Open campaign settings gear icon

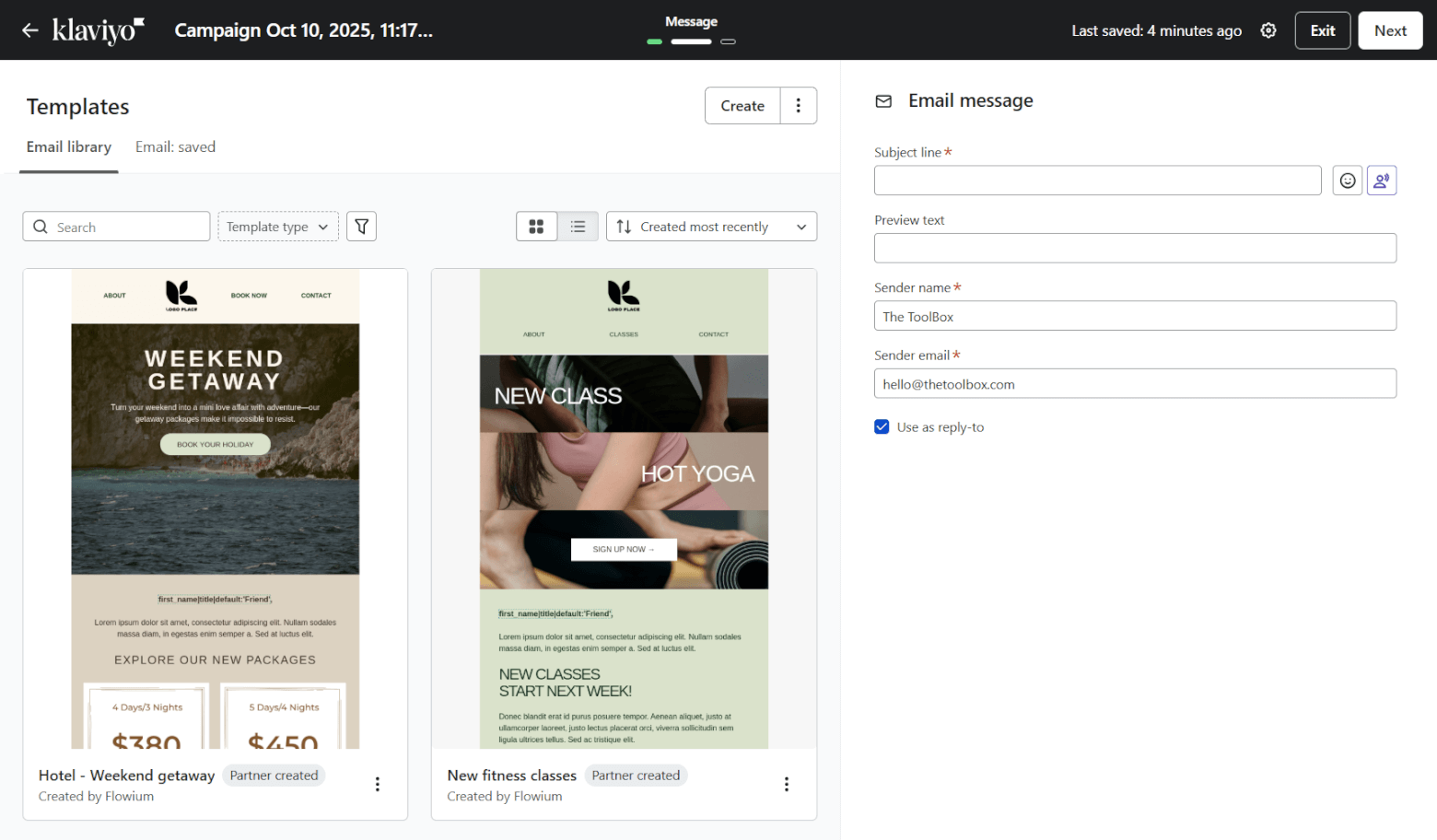click(1268, 30)
